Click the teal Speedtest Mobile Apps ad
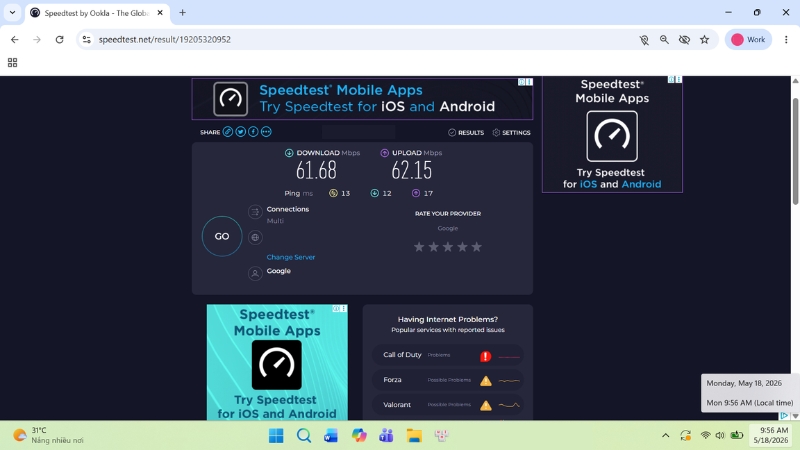This screenshot has height=450, width=800. coord(277,363)
